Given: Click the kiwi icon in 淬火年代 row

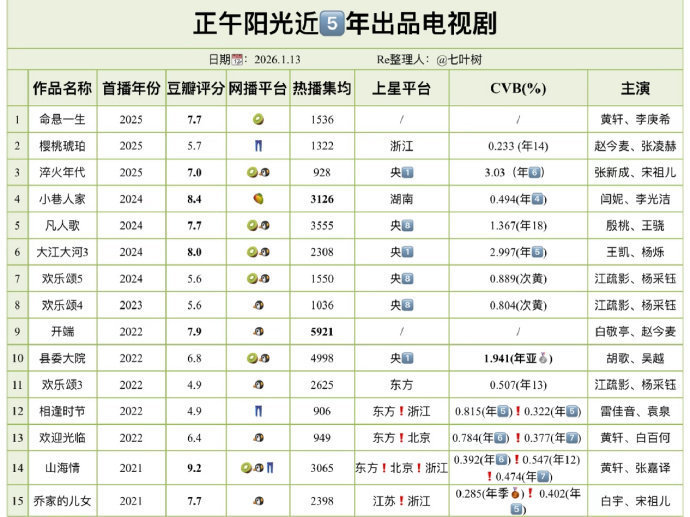Looking at the screenshot, I should pos(252,172).
